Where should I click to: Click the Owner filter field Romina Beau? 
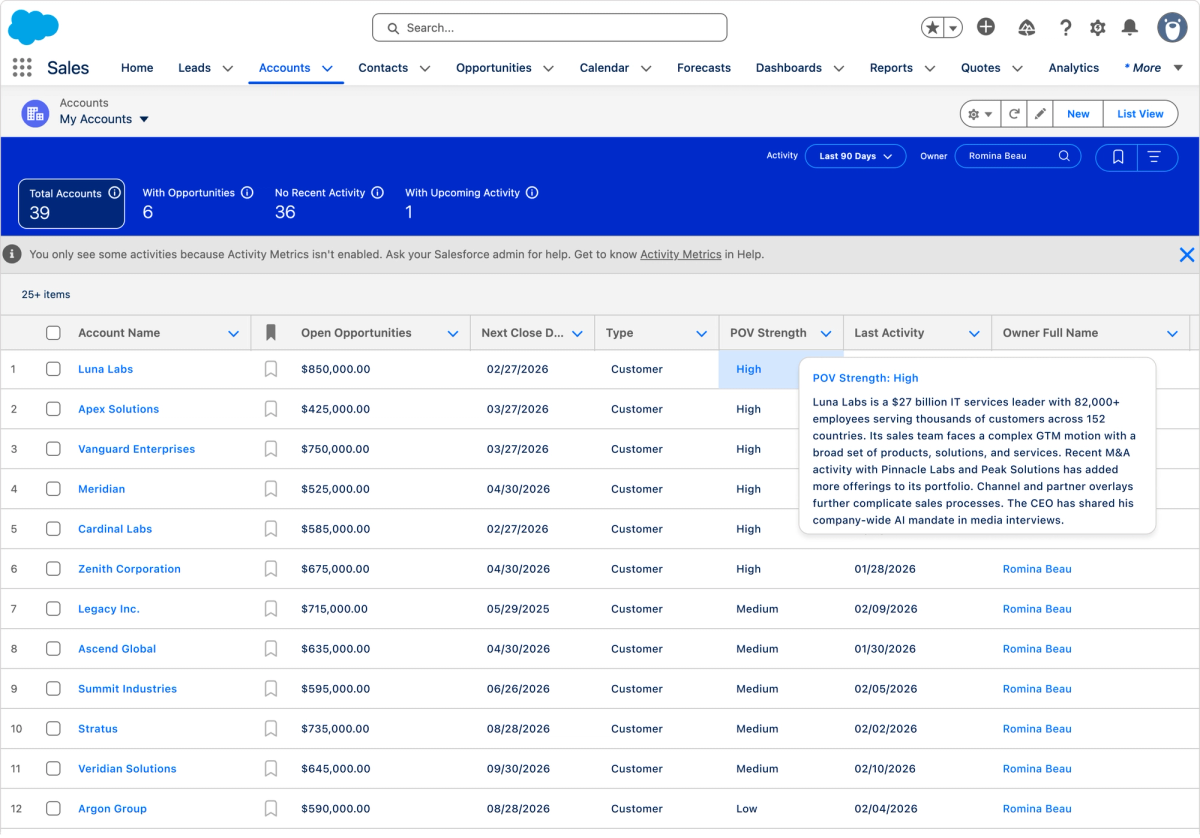click(x=1018, y=156)
